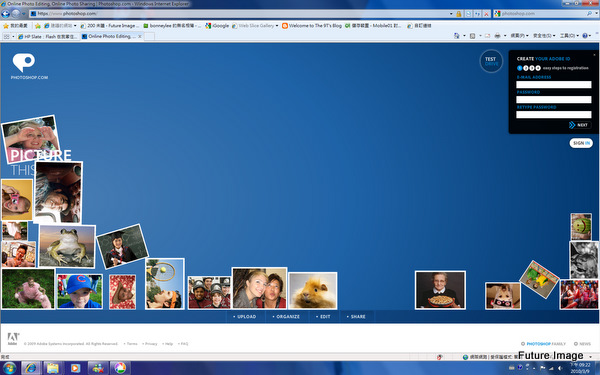Launch Internet Explorer from taskbar
Viewport: 600px width, 375px height.
[x=31, y=368]
